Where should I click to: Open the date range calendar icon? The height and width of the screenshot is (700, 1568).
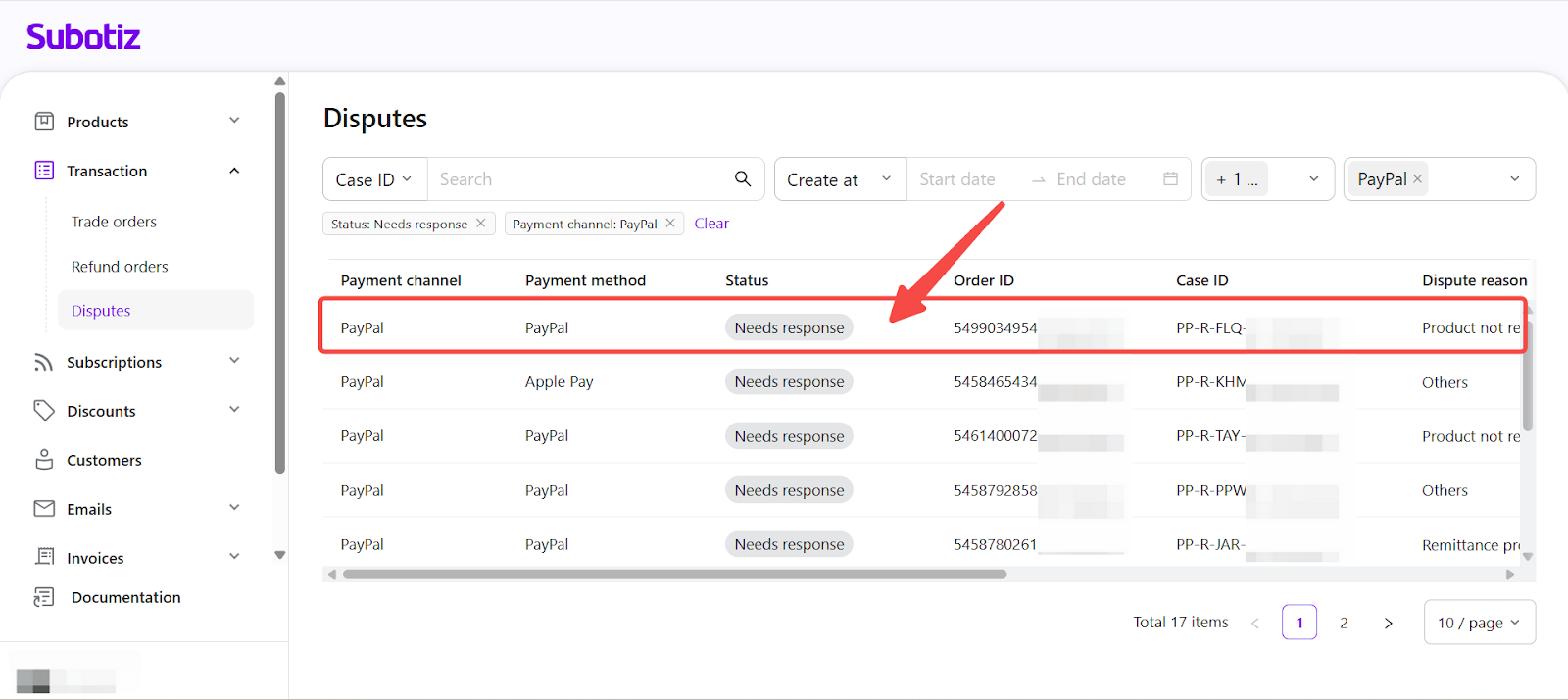[1170, 179]
